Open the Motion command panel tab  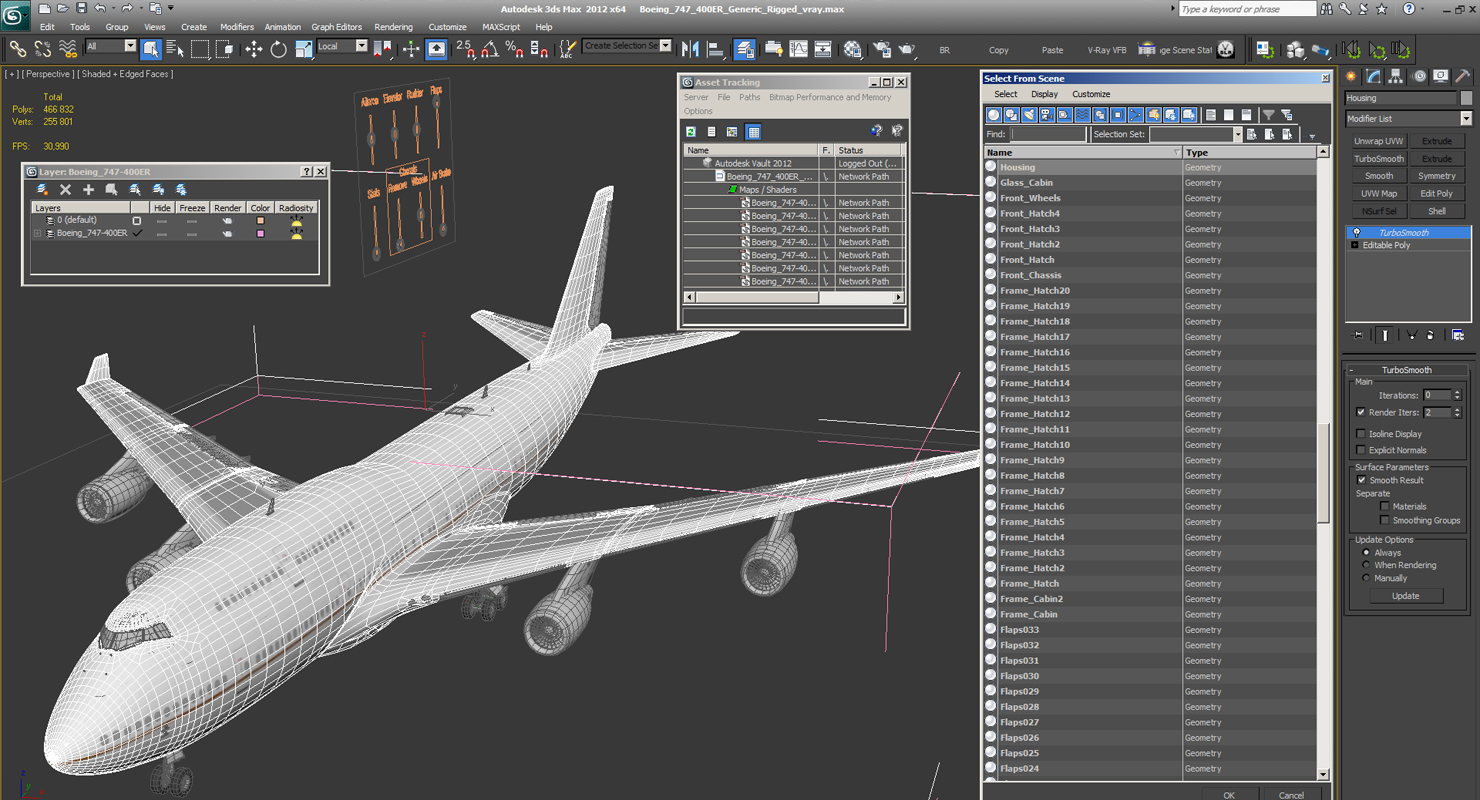pyautogui.click(x=1418, y=76)
